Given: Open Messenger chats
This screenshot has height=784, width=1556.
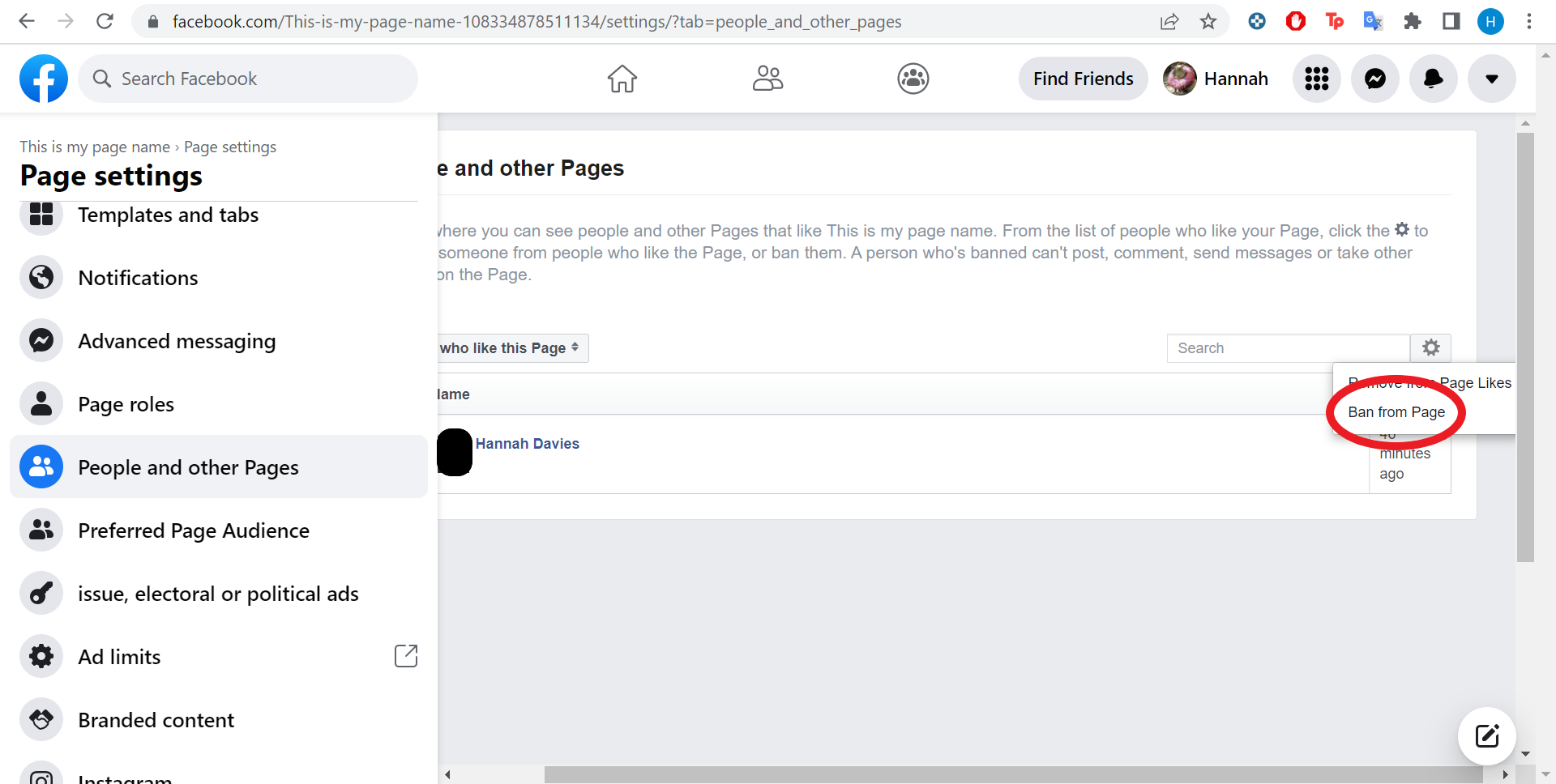Looking at the screenshot, I should 1375,79.
